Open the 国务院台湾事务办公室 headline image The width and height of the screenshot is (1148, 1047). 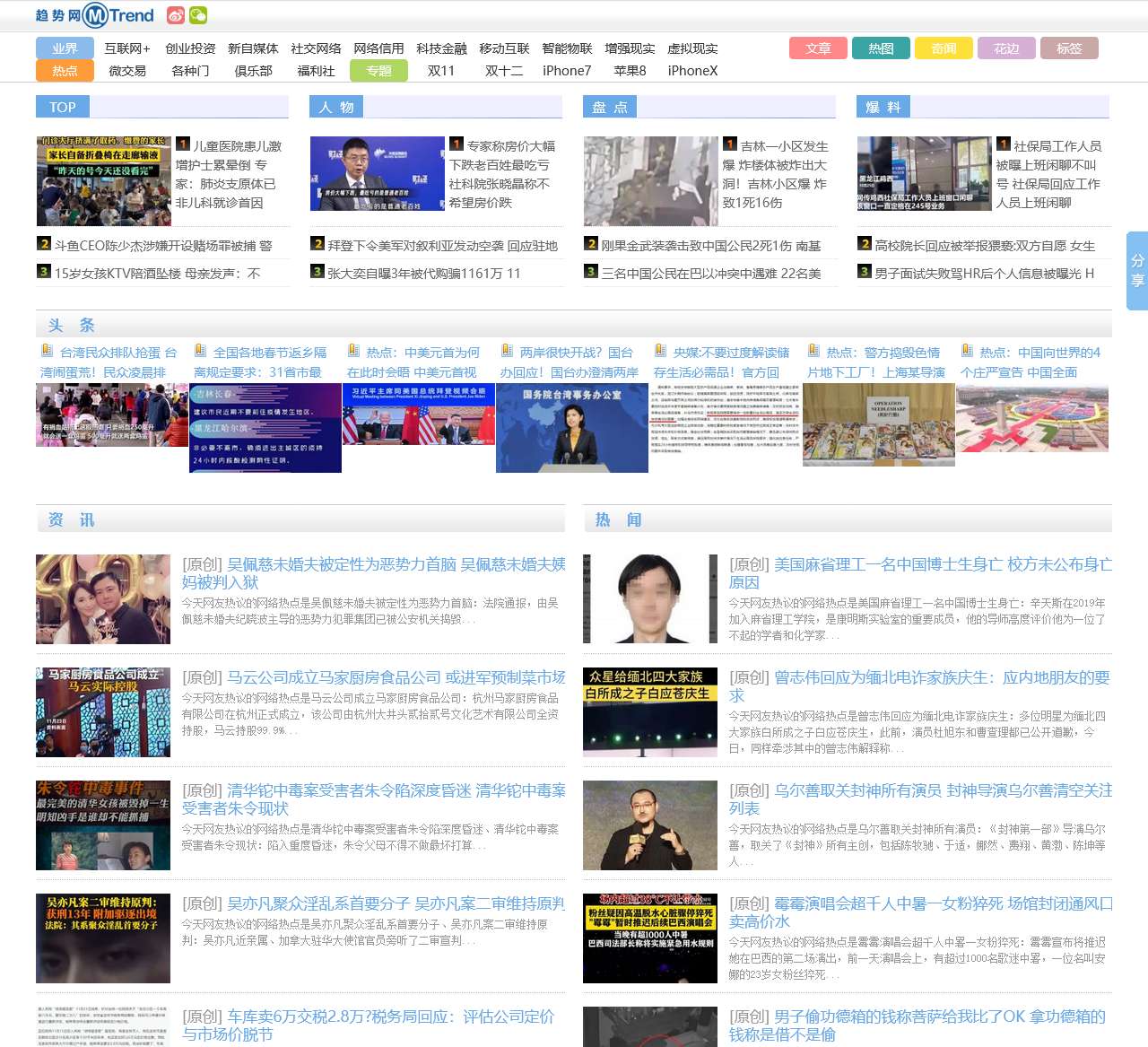[x=572, y=428]
